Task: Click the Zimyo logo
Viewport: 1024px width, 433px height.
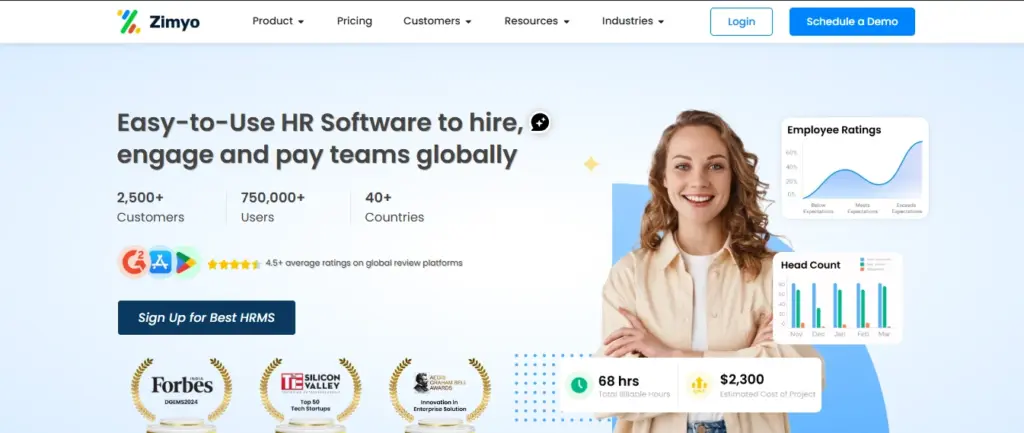Action: tap(159, 22)
